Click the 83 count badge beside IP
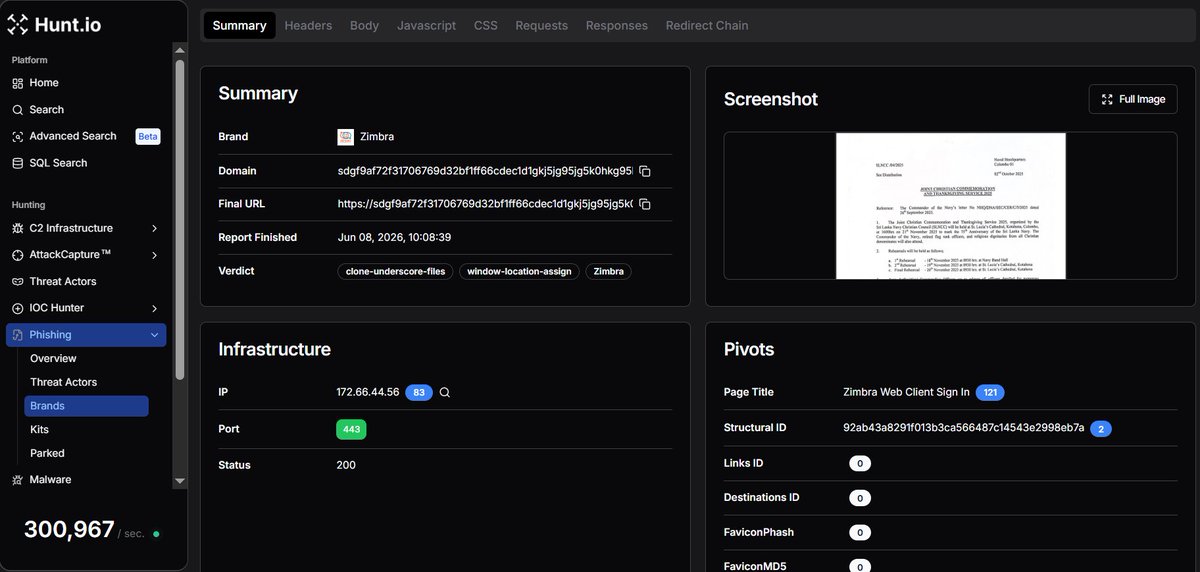 click(x=419, y=392)
